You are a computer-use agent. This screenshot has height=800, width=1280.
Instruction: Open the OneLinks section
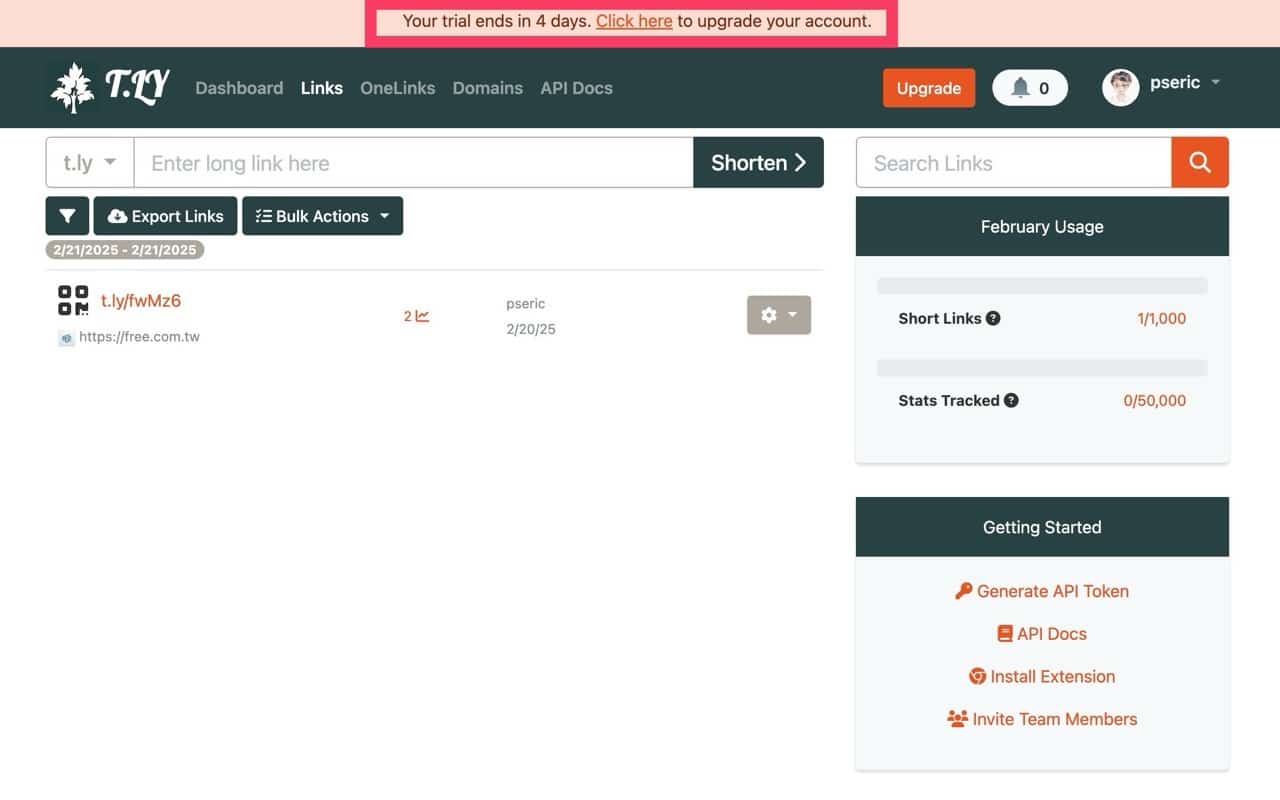tap(398, 88)
